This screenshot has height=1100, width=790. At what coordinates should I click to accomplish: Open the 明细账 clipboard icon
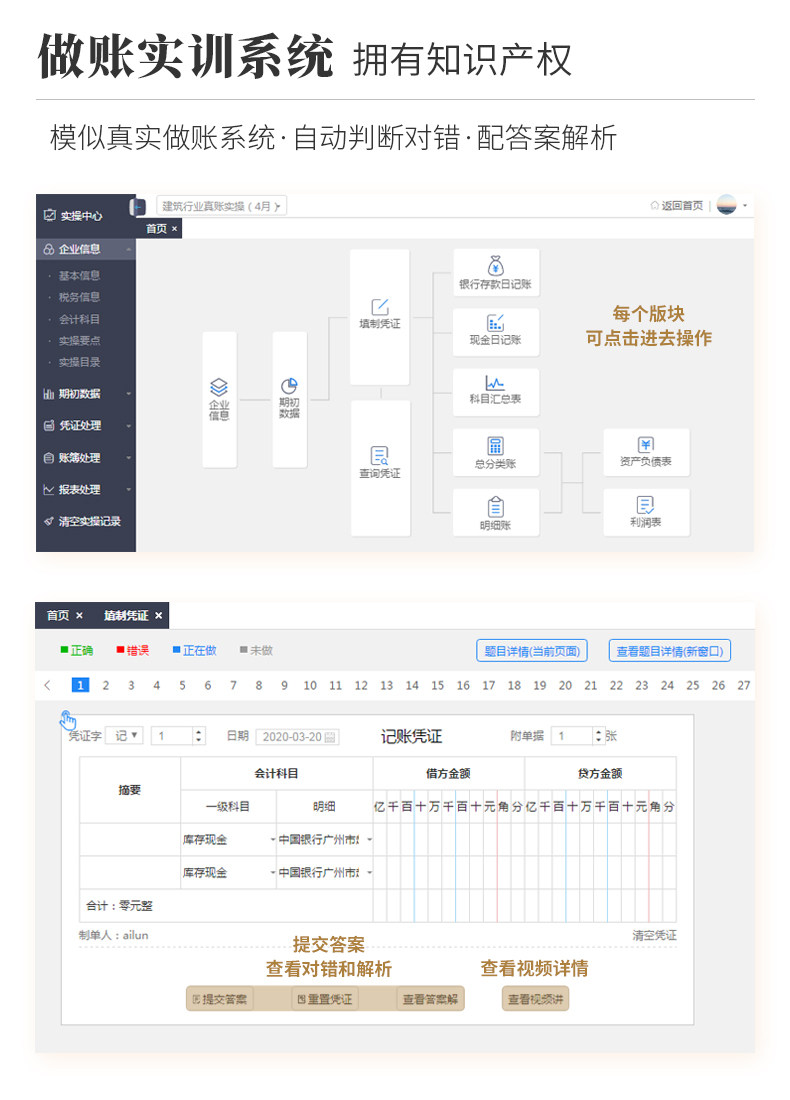[x=495, y=507]
